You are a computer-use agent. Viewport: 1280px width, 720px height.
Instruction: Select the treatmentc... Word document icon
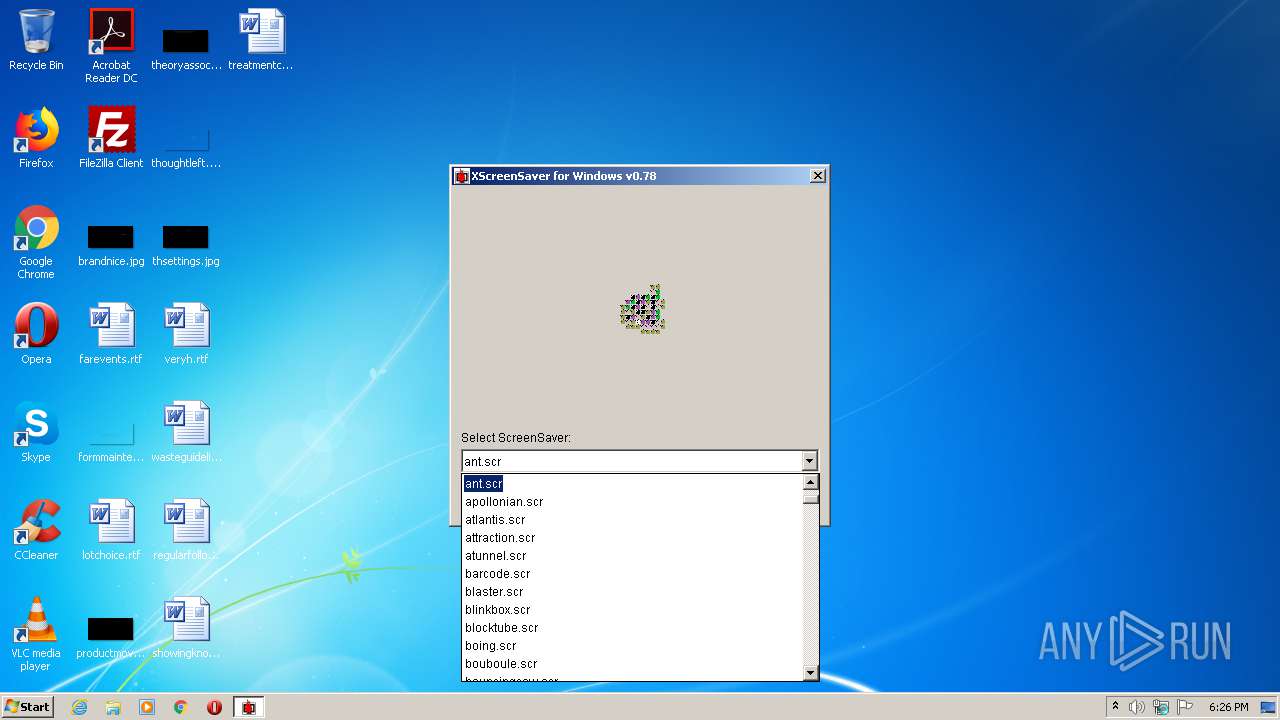(261, 40)
